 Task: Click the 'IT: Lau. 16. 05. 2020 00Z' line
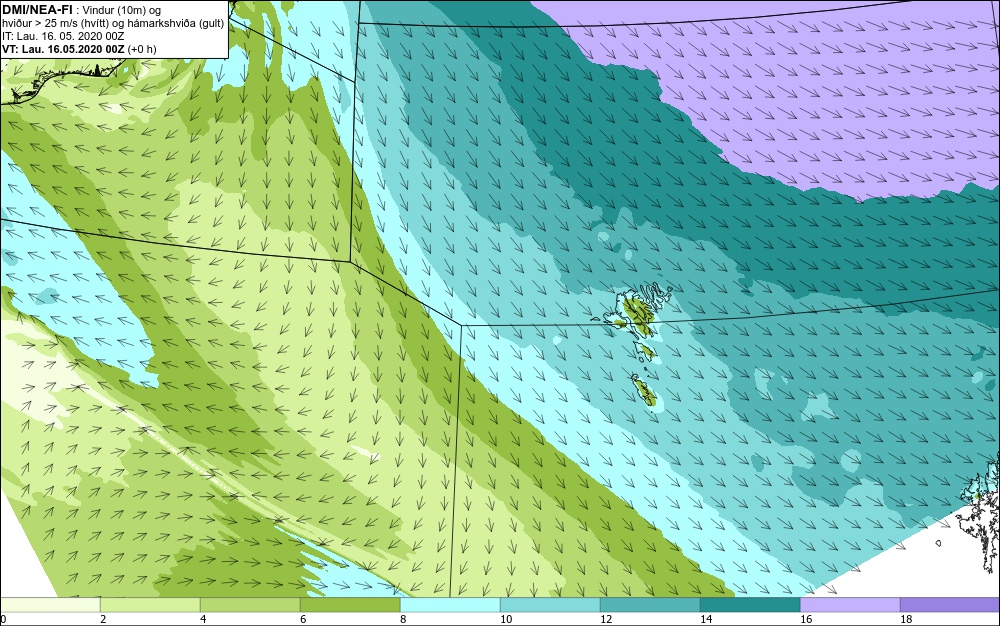[x=63, y=36]
